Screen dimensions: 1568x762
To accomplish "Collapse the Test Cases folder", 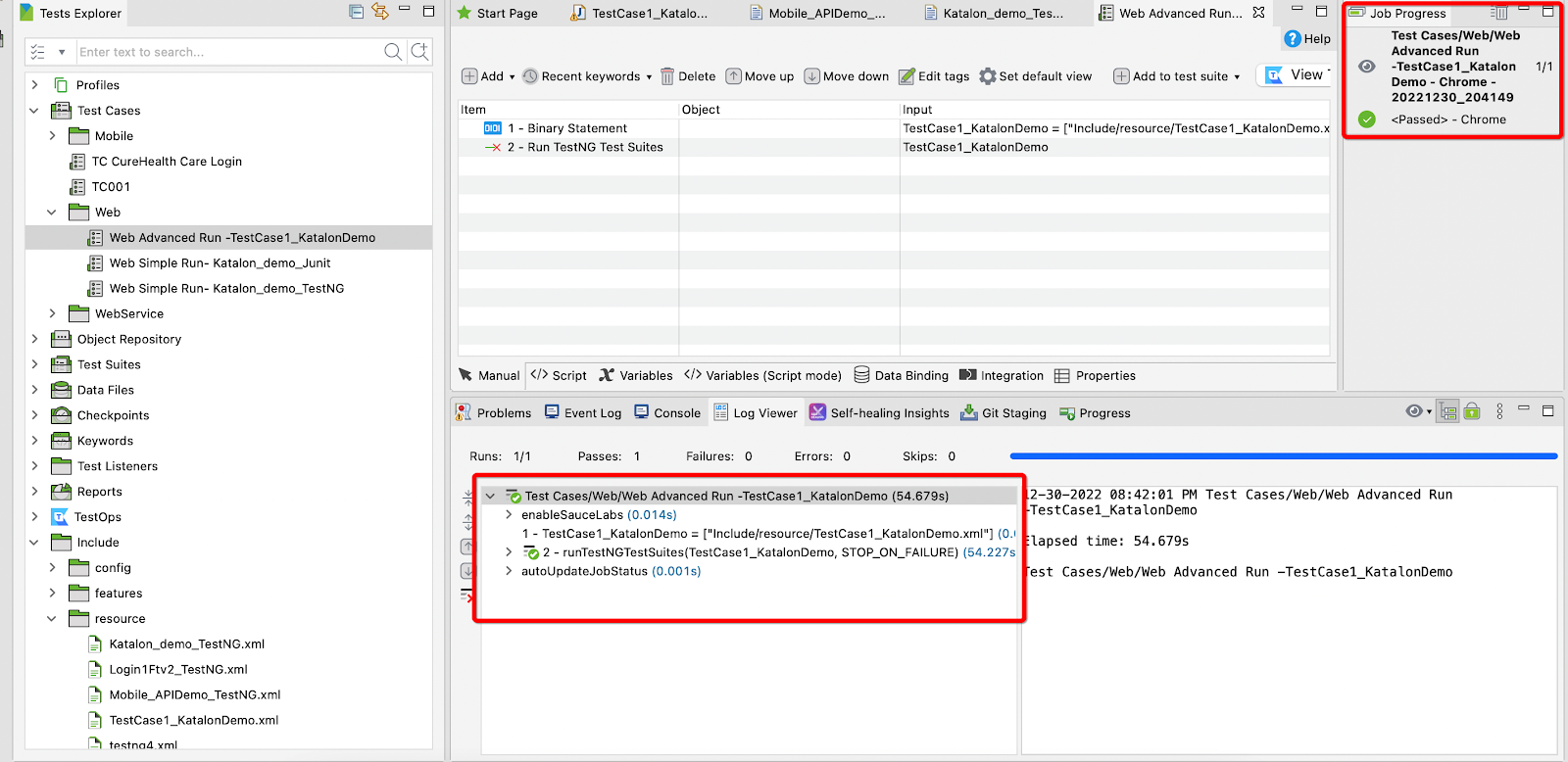I will click(35, 111).
